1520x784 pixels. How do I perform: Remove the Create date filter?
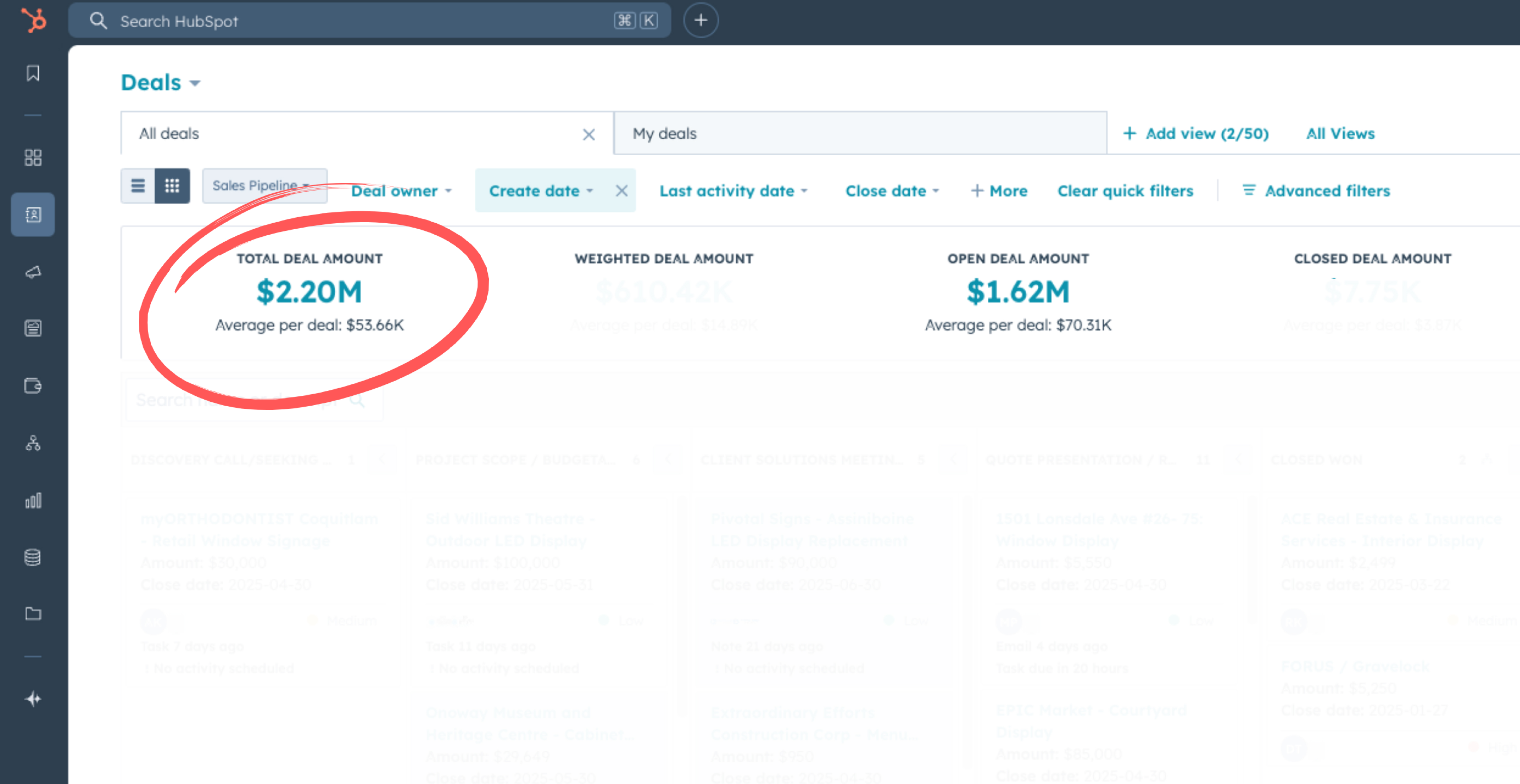pyautogui.click(x=621, y=191)
